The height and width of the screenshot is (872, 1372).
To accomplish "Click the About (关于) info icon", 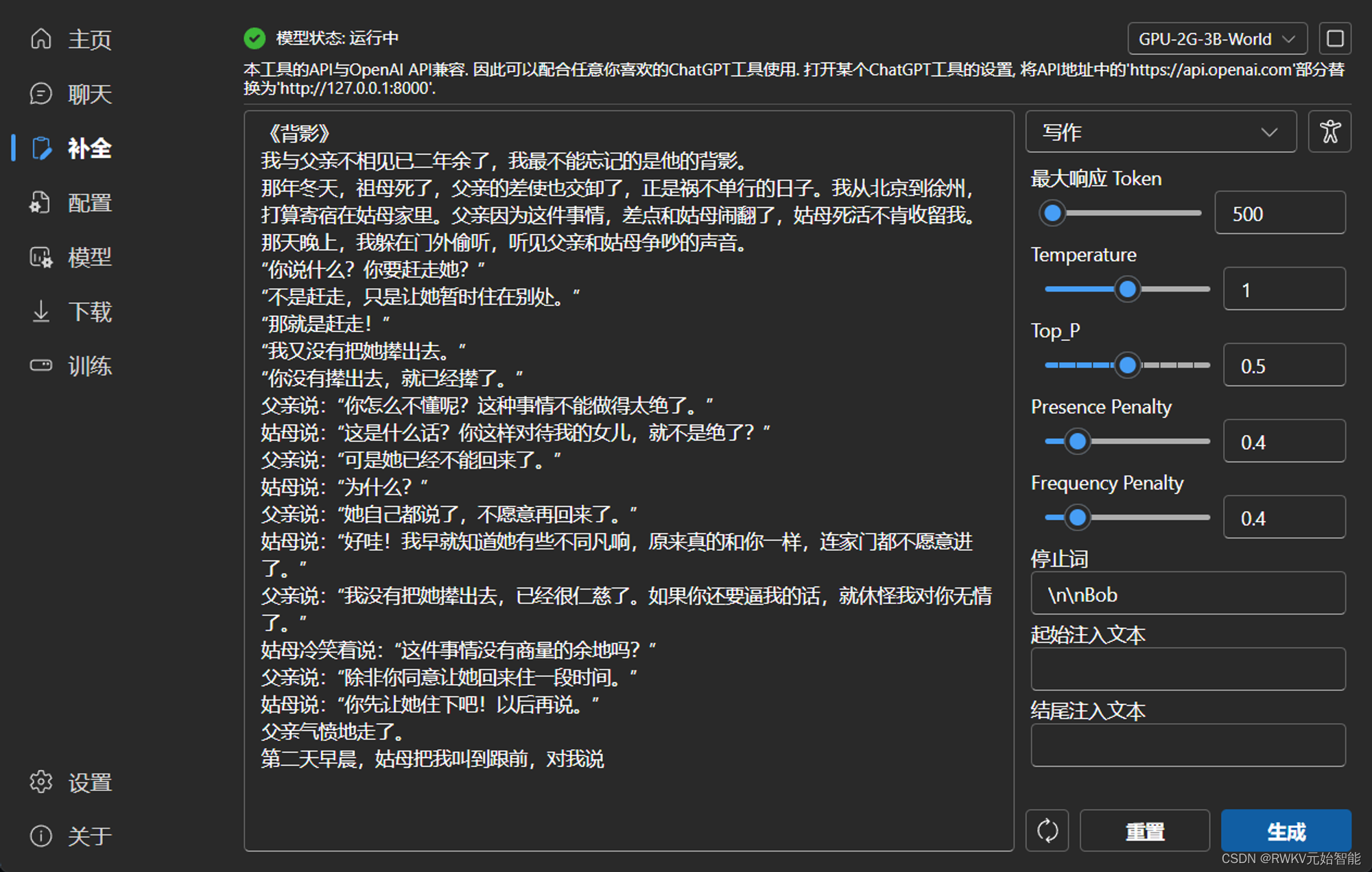I will coord(41,836).
